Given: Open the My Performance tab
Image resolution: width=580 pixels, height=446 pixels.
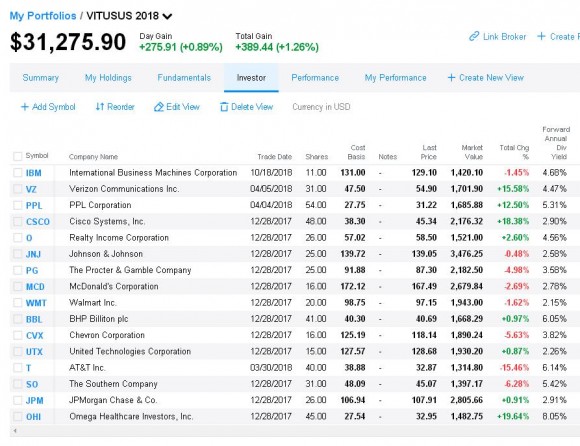Looking at the screenshot, I should (x=395, y=78).
